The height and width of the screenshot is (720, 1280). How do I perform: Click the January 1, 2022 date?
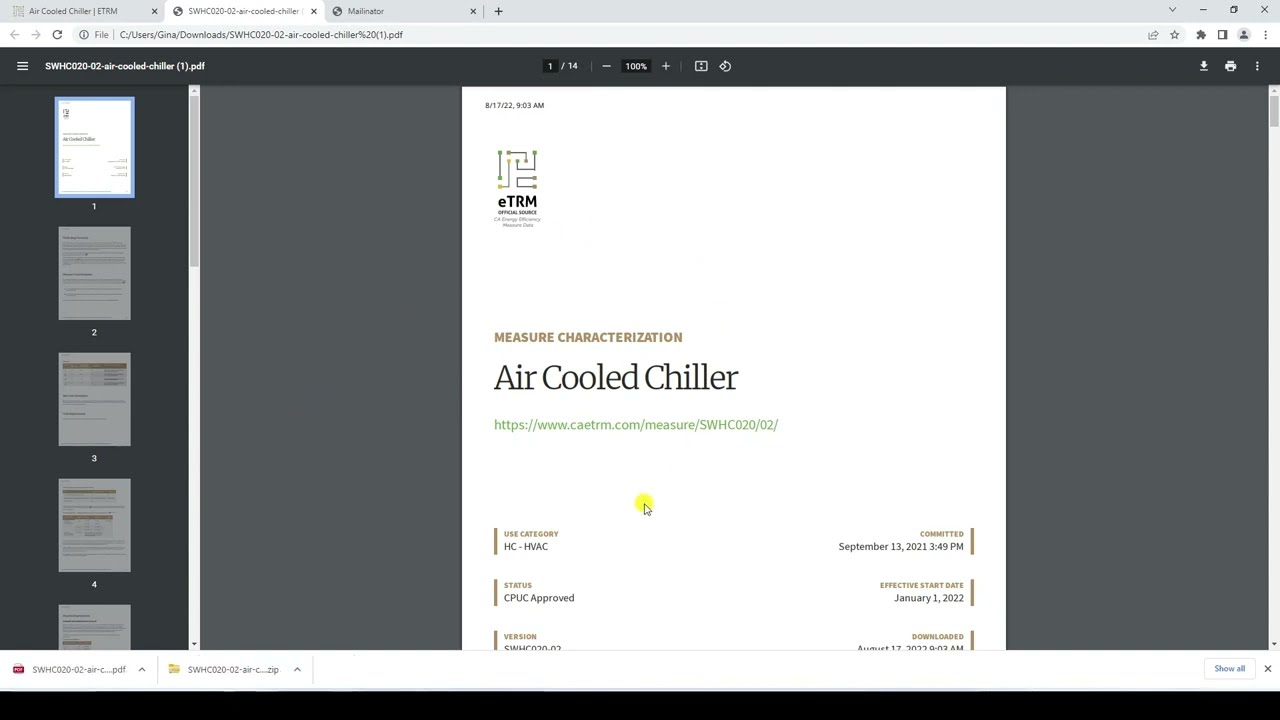pos(929,598)
